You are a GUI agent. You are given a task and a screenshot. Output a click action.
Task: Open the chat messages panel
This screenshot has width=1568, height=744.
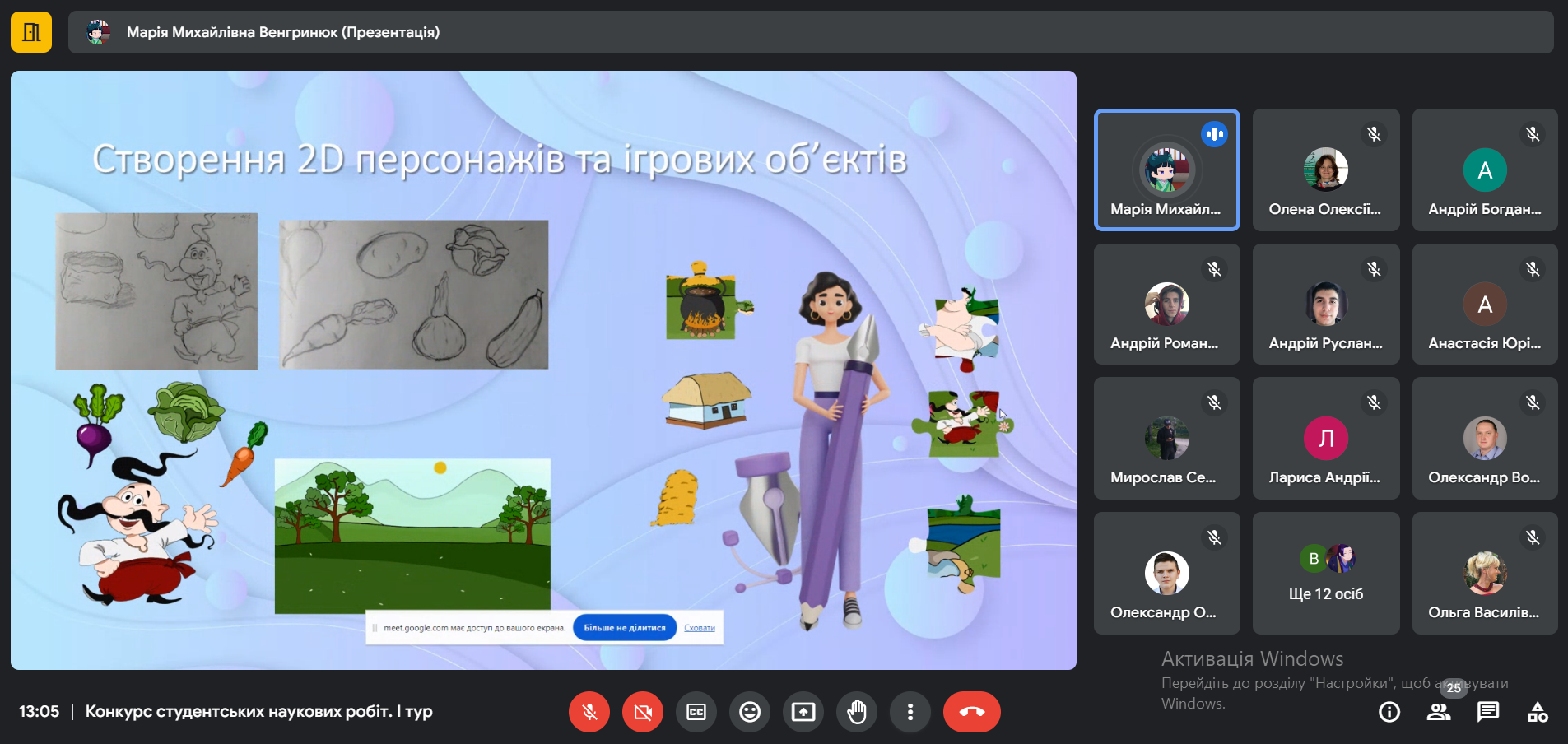click(x=1488, y=712)
